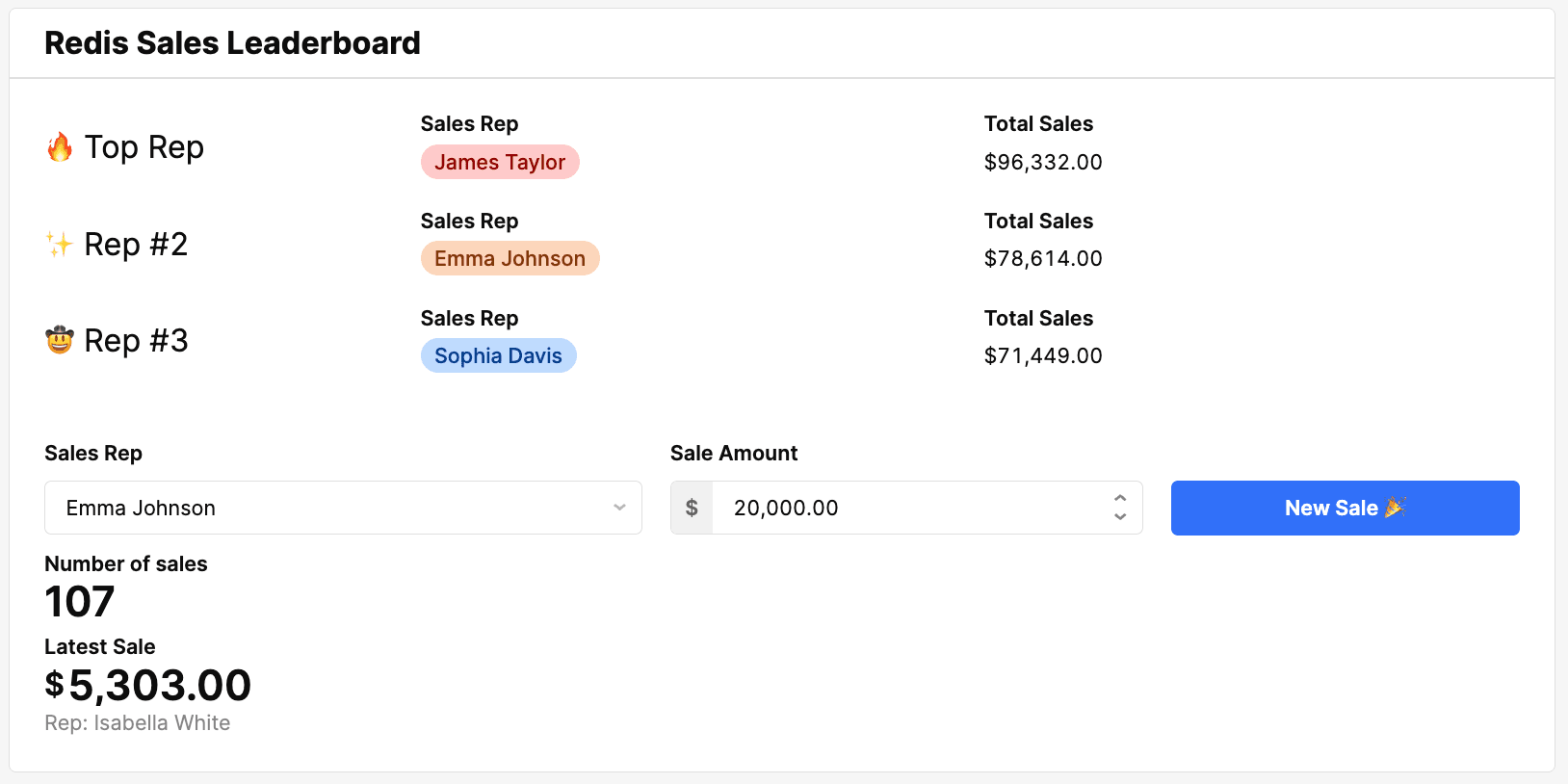Click the dollar sign prefix icon
The width and height of the screenshot is (1568, 784).
point(692,508)
